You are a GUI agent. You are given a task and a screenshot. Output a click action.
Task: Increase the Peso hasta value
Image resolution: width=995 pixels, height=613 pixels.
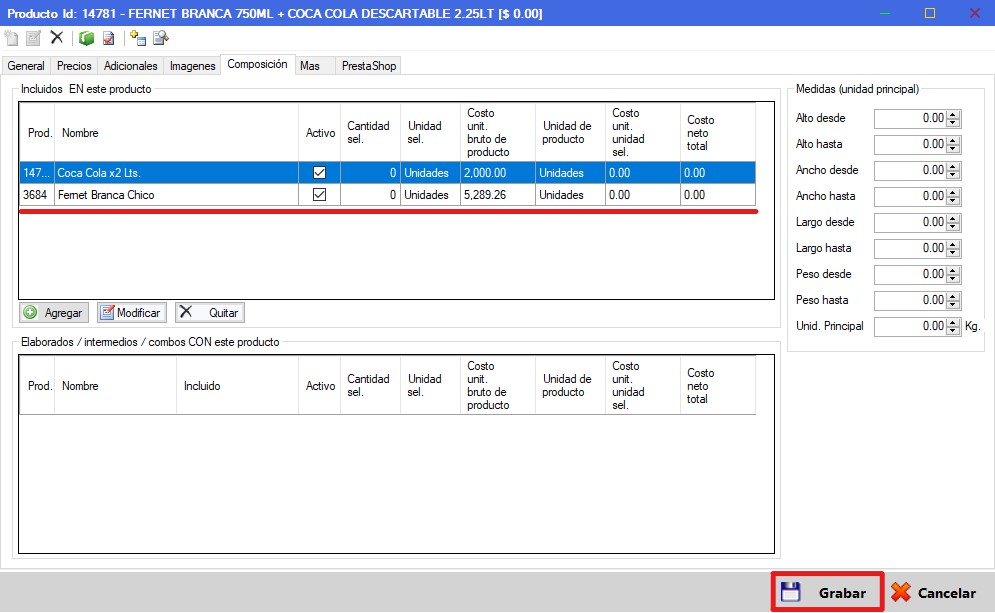953,297
